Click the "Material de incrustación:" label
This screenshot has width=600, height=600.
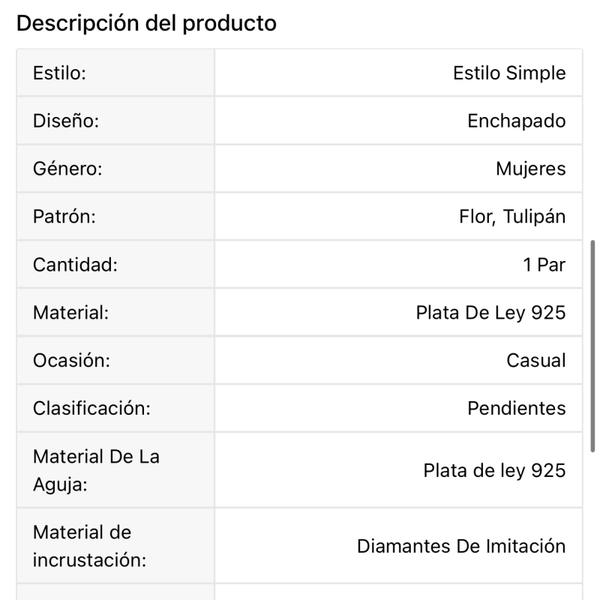coord(89,546)
